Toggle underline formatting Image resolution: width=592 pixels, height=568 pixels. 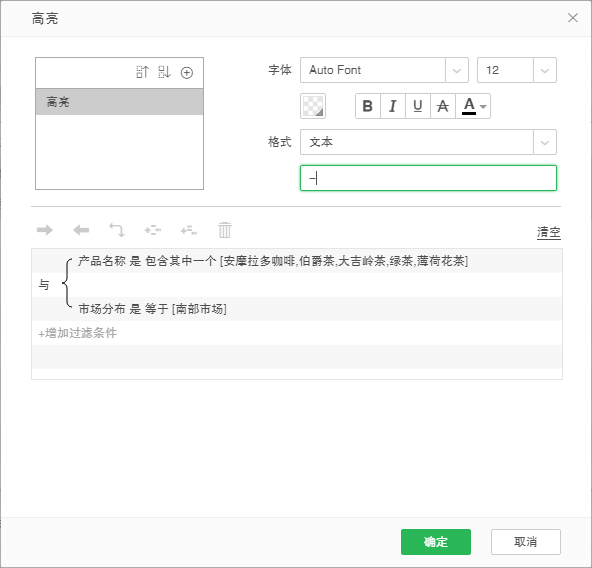coord(418,106)
